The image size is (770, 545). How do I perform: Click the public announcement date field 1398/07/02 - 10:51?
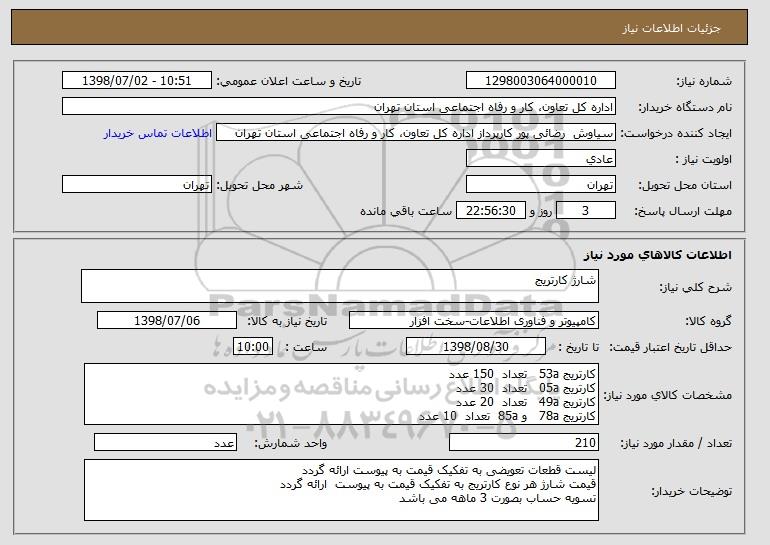click(x=137, y=81)
